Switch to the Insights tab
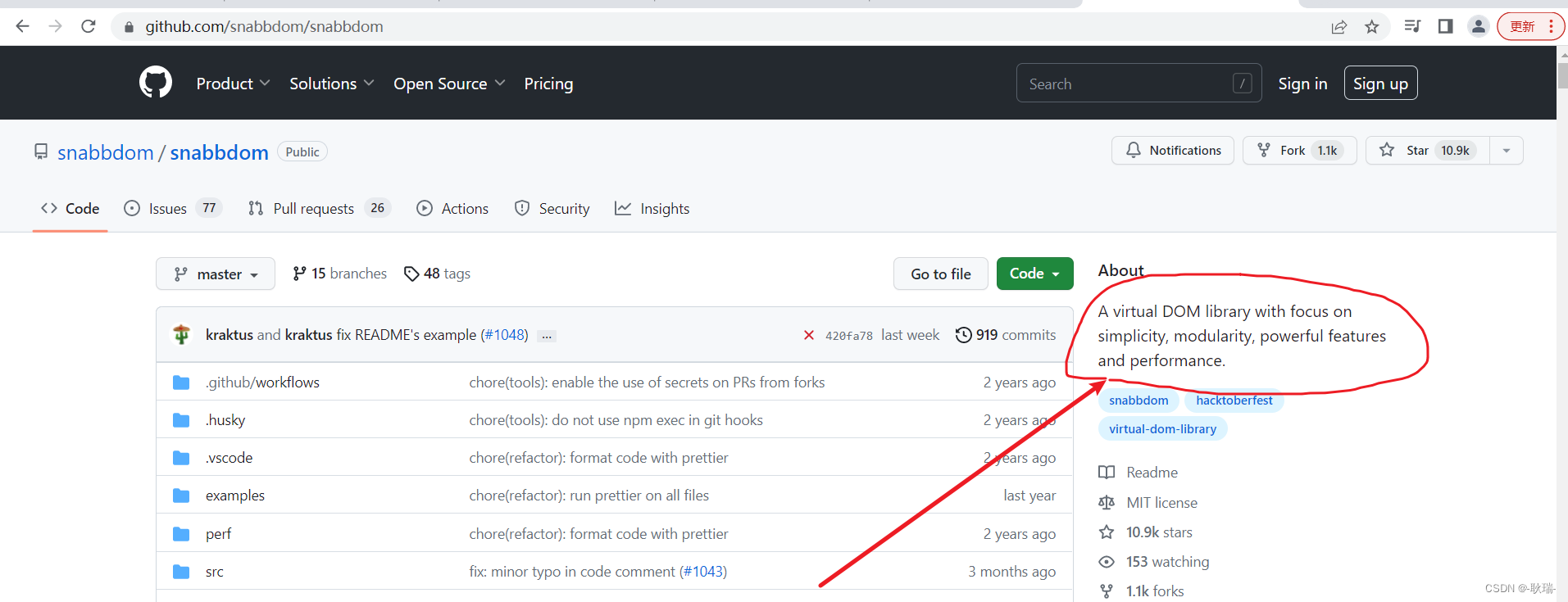The width and height of the screenshot is (1568, 602). (x=652, y=209)
